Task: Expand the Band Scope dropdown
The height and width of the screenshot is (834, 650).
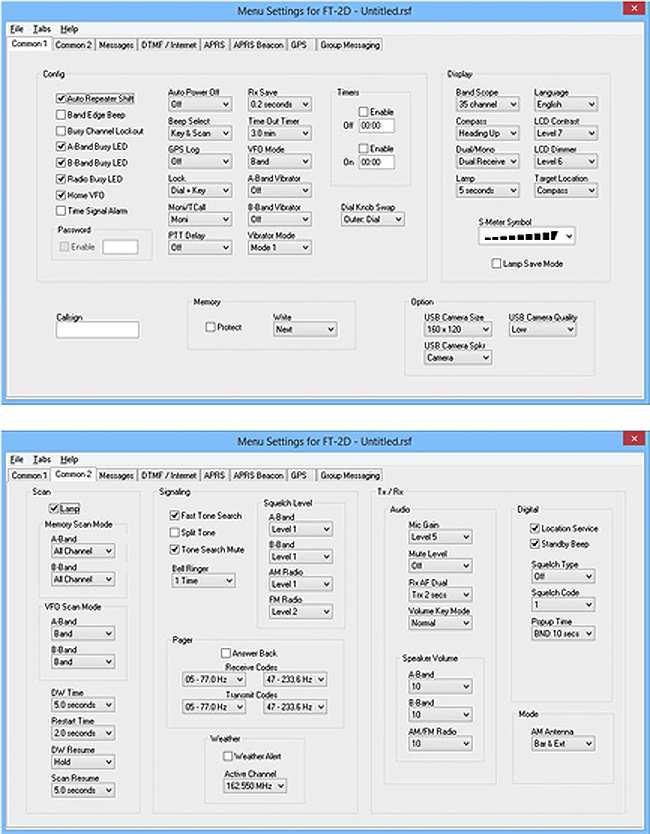Action: [487, 104]
